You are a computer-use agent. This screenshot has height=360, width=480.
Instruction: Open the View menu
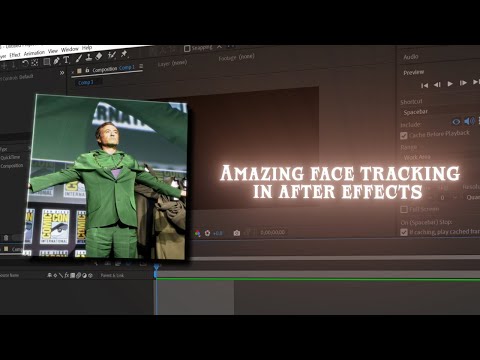click(53, 51)
